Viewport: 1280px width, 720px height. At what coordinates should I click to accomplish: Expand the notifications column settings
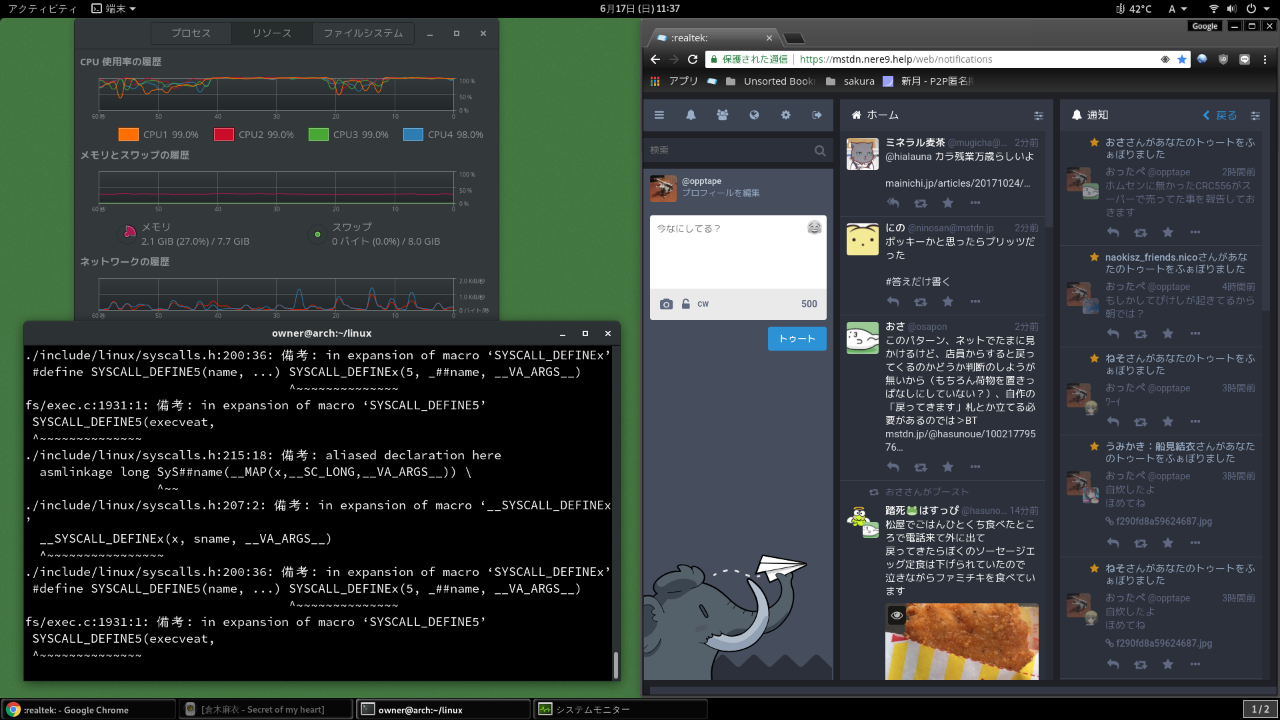1255,115
